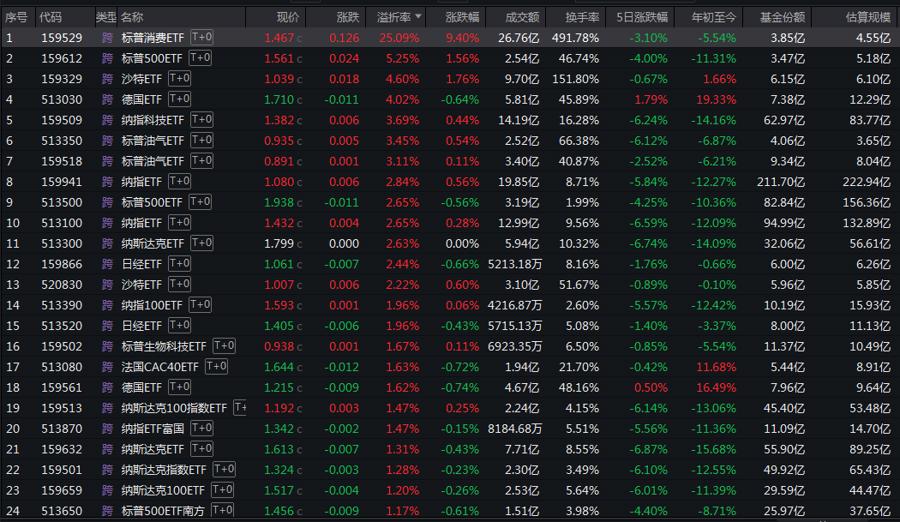Click the 名称 column header
Image resolution: width=900 pixels, height=522 pixels.
(133, 17)
